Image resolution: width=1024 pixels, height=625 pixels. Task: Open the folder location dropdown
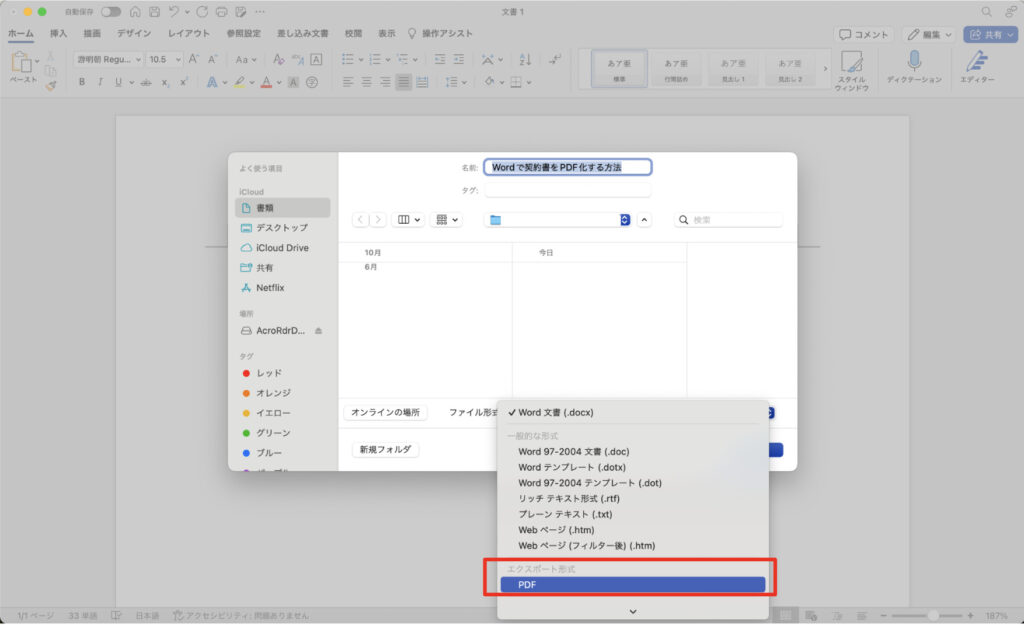559,220
